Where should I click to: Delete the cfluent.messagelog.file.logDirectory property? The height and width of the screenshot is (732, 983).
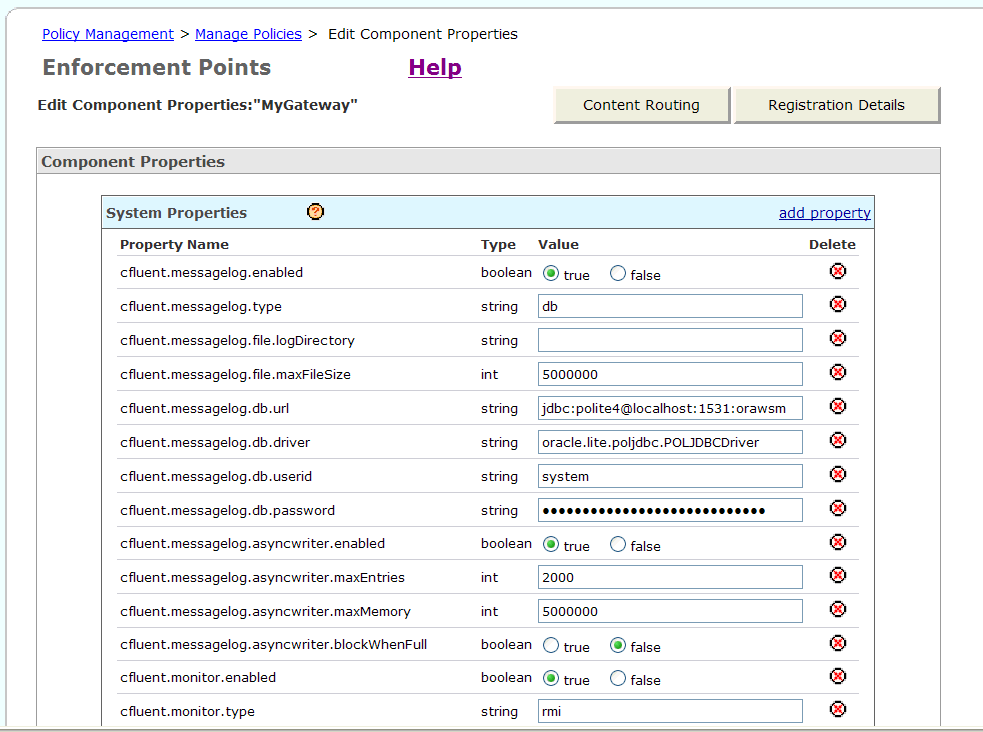click(x=838, y=338)
